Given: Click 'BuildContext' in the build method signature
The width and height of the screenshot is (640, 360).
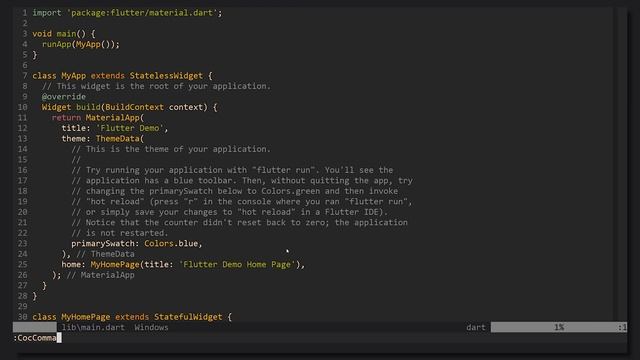Looking at the screenshot, I should [x=134, y=107].
